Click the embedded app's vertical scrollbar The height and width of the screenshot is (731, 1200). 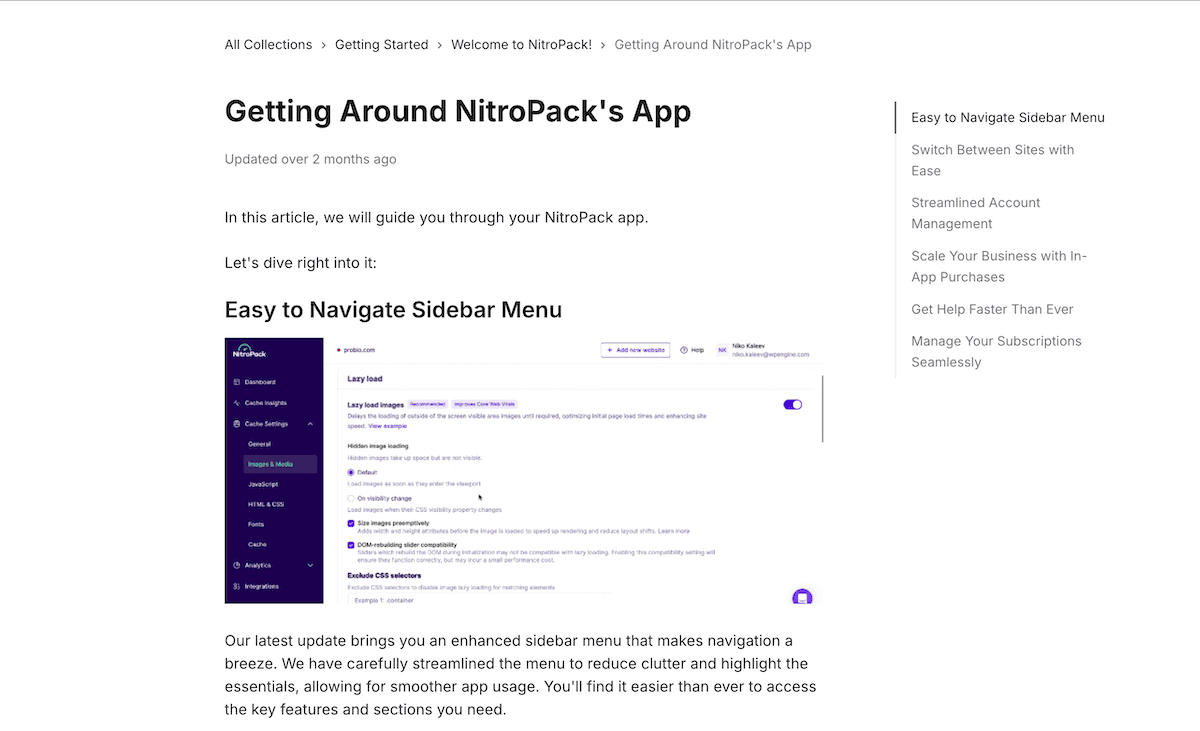click(x=823, y=408)
